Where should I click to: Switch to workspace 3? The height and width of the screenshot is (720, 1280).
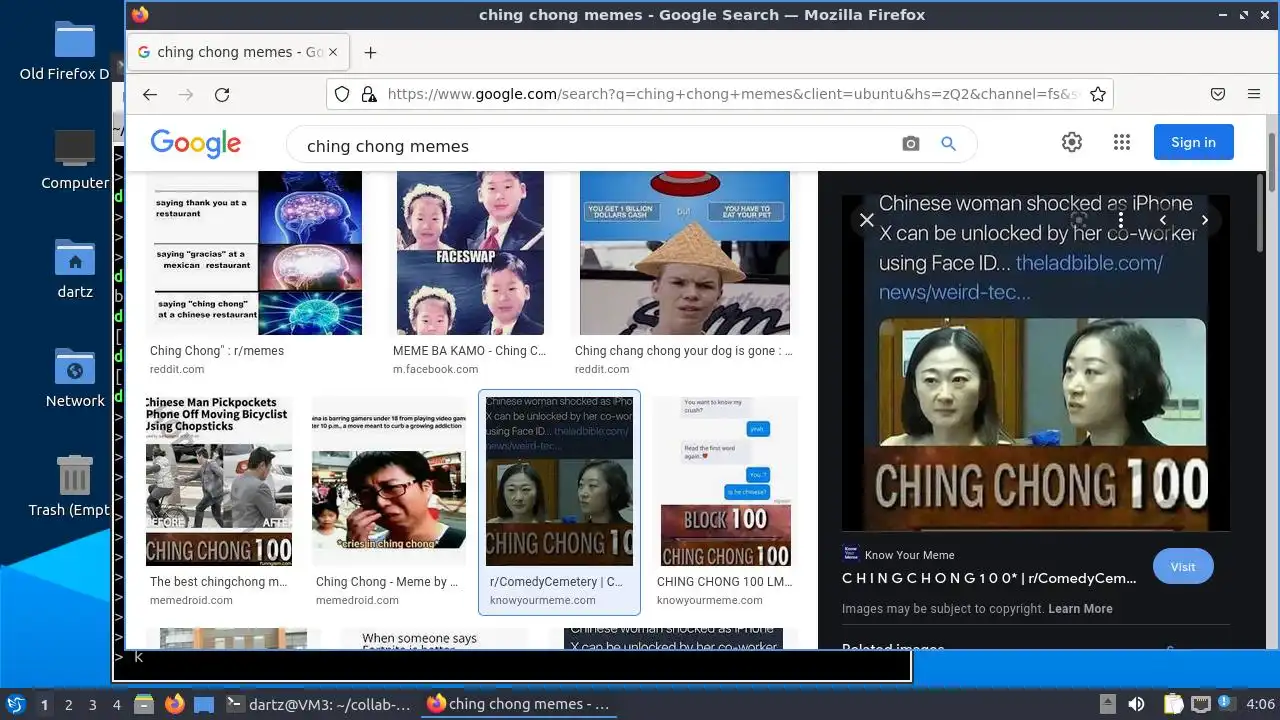pos(92,705)
